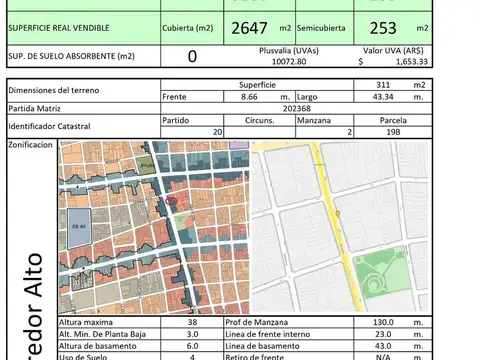Select the Circuns. column header
480x360 pixels.
point(259,120)
